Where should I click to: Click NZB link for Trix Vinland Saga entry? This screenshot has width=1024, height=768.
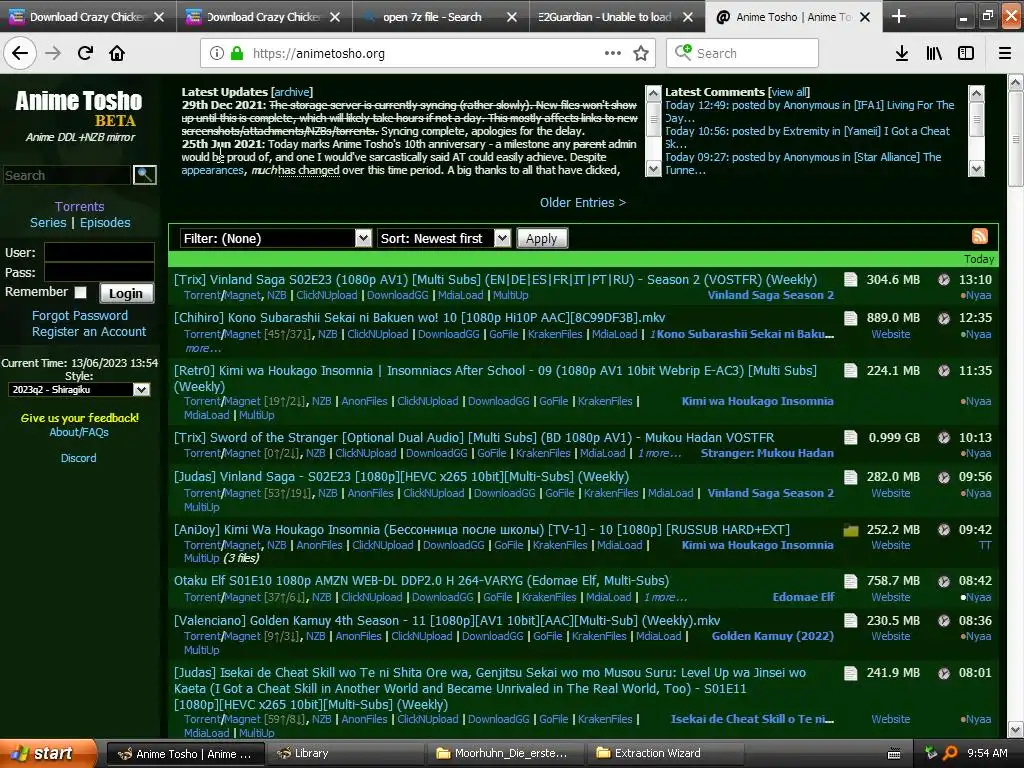point(277,295)
